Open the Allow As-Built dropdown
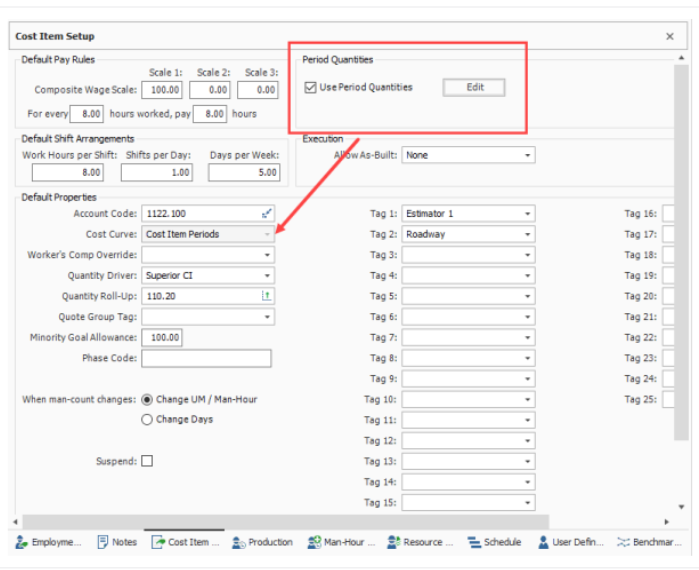Screen dimensions: 699x570 click(527, 156)
